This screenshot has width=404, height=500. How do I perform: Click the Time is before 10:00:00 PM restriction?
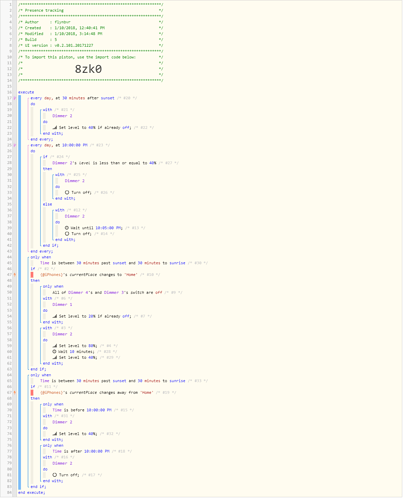(x=82, y=410)
